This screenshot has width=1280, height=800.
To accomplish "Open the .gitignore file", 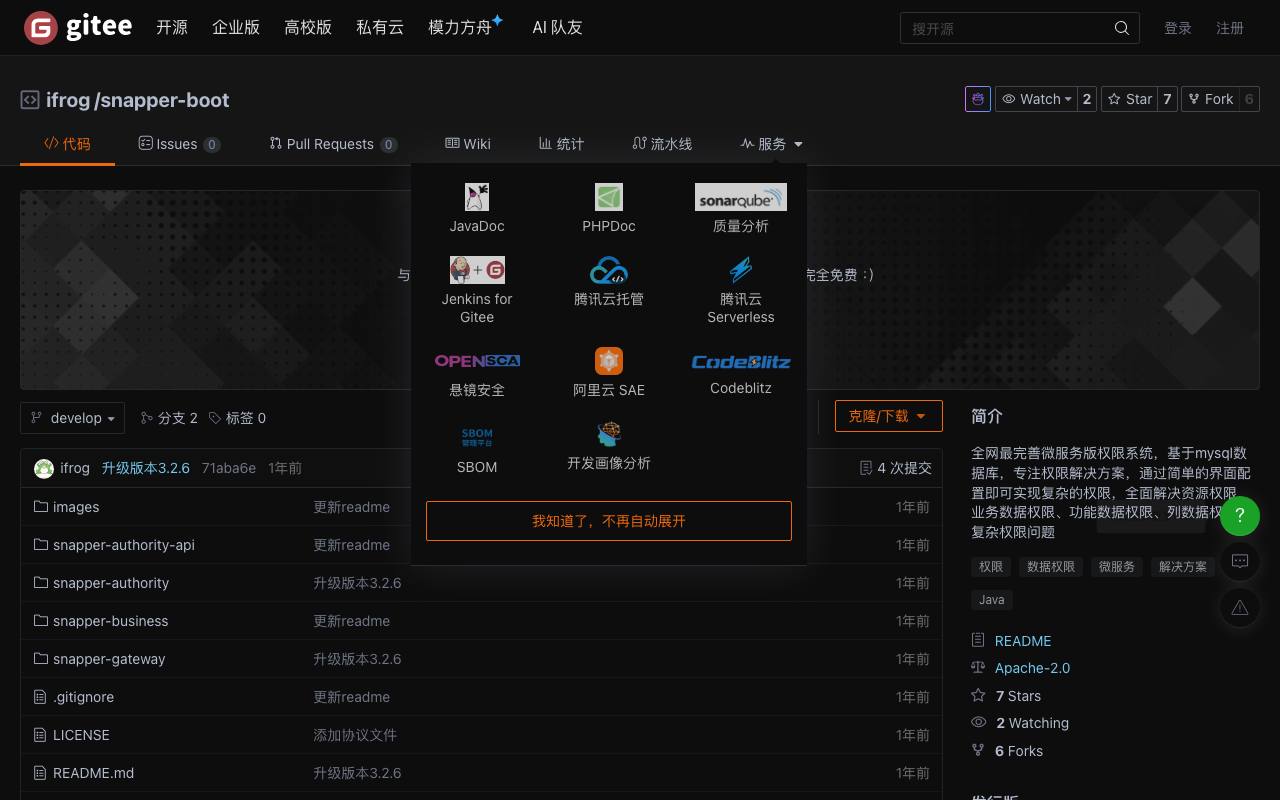I will (83, 697).
